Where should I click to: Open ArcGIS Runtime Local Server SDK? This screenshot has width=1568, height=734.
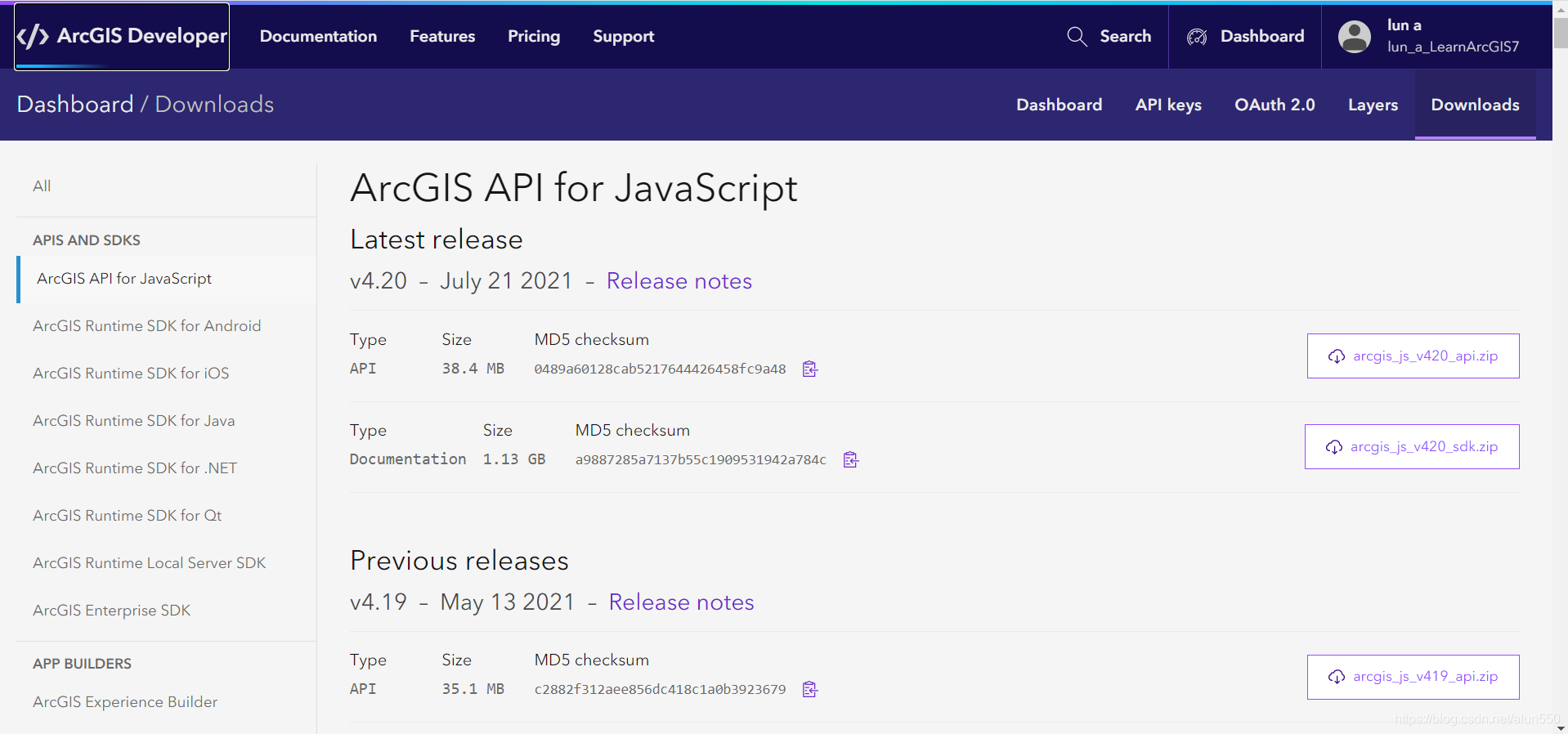[x=150, y=563]
